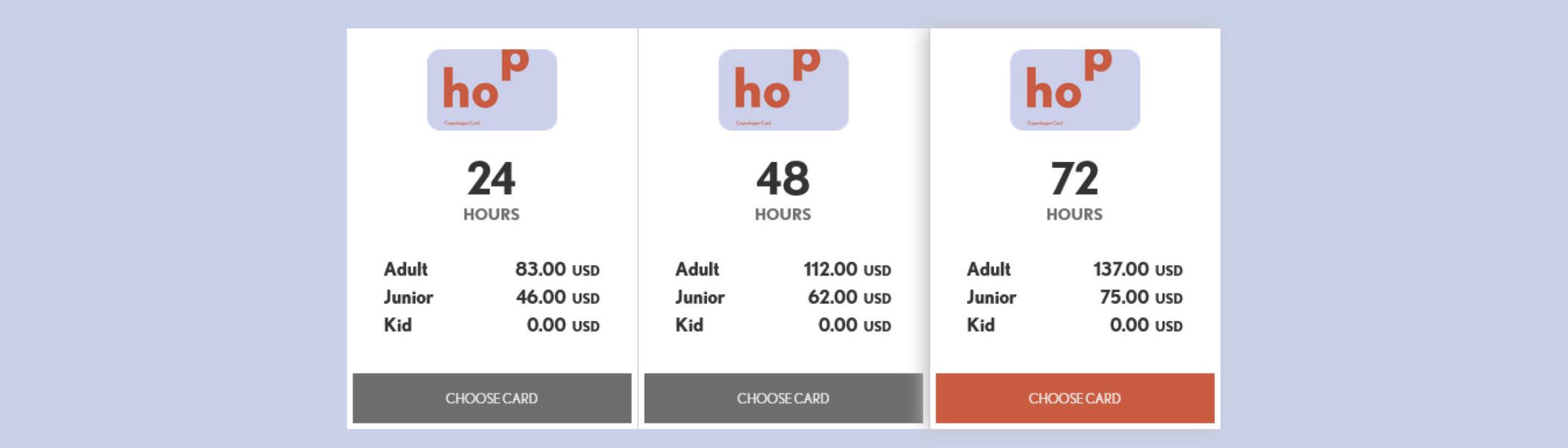Click the Adult label in 24 hours card
This screenshot has width=1568, height=448.
(405, 269)
